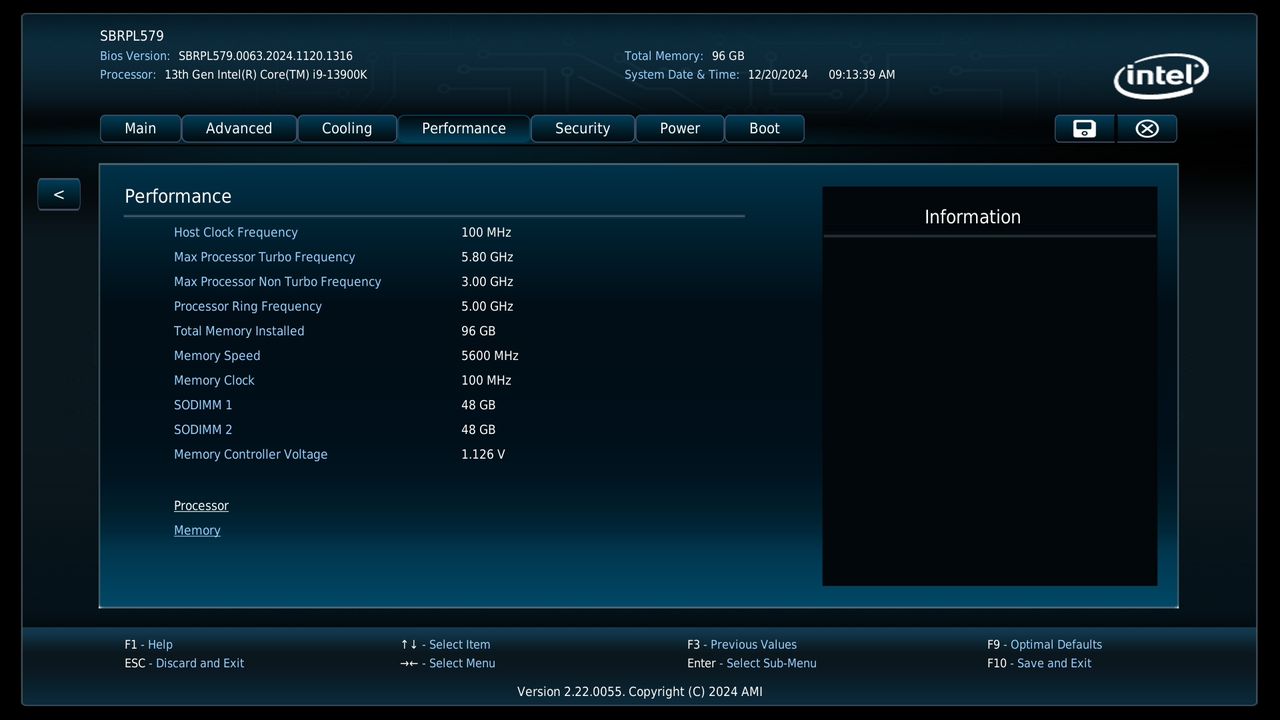Select the SODIMM 1 label
This screenshot has height=720, width=1280.
[x=203, y=405]
